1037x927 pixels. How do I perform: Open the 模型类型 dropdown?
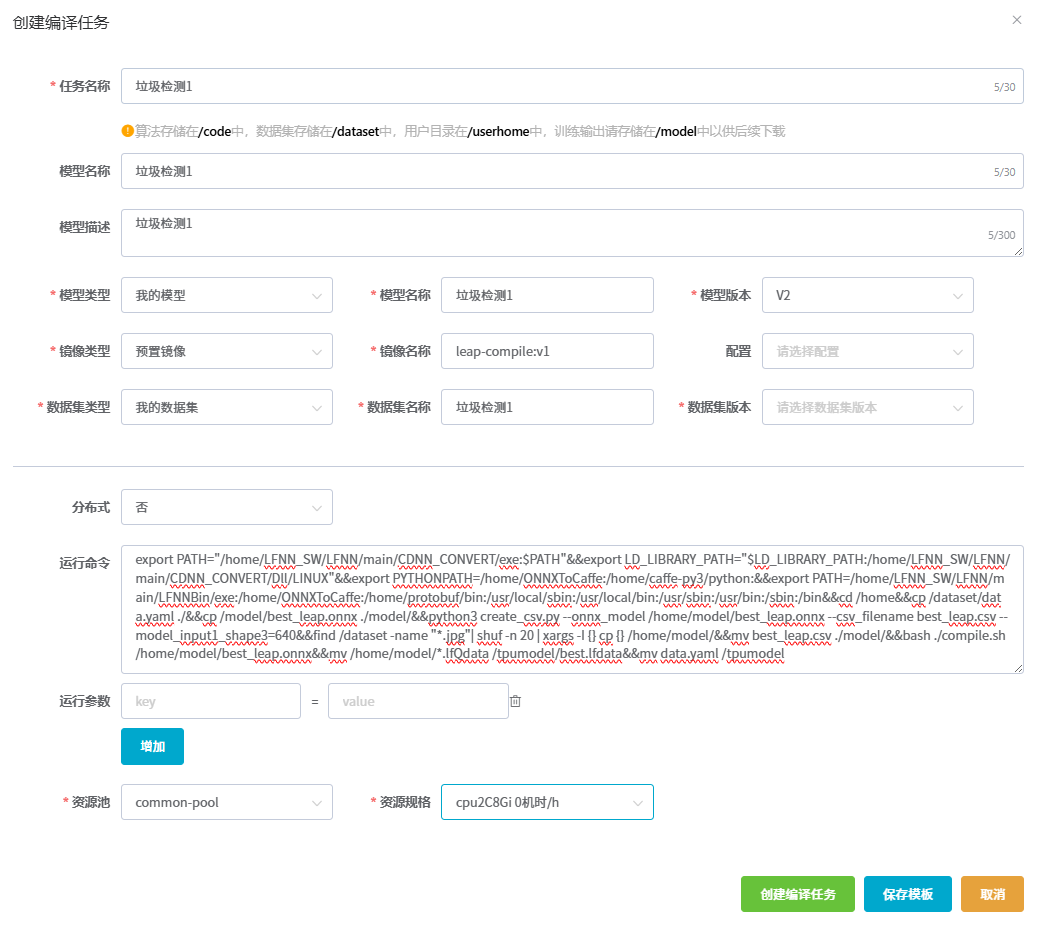pos(226,295)
